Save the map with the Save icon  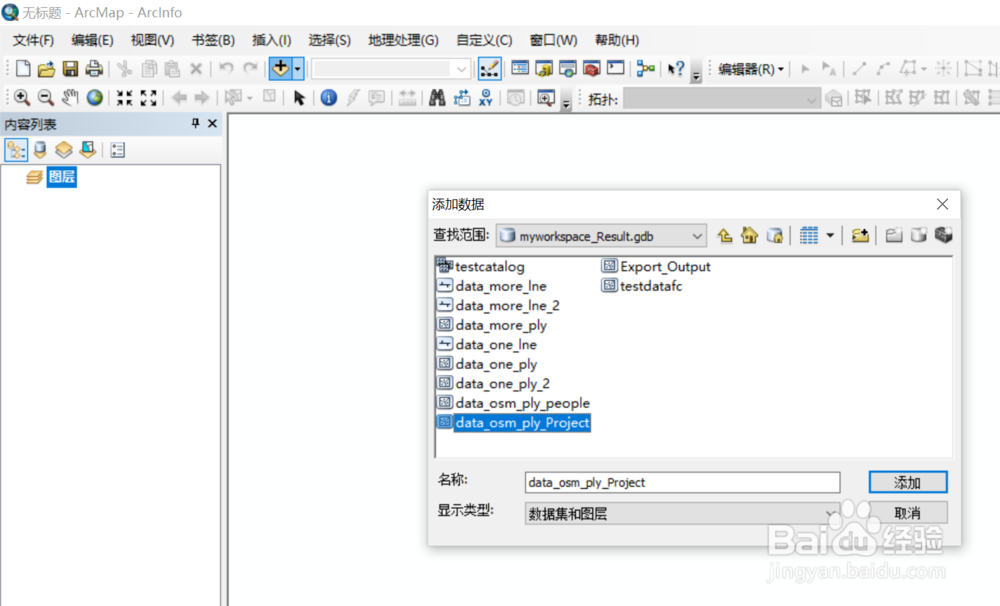click(x=70, y=68)
